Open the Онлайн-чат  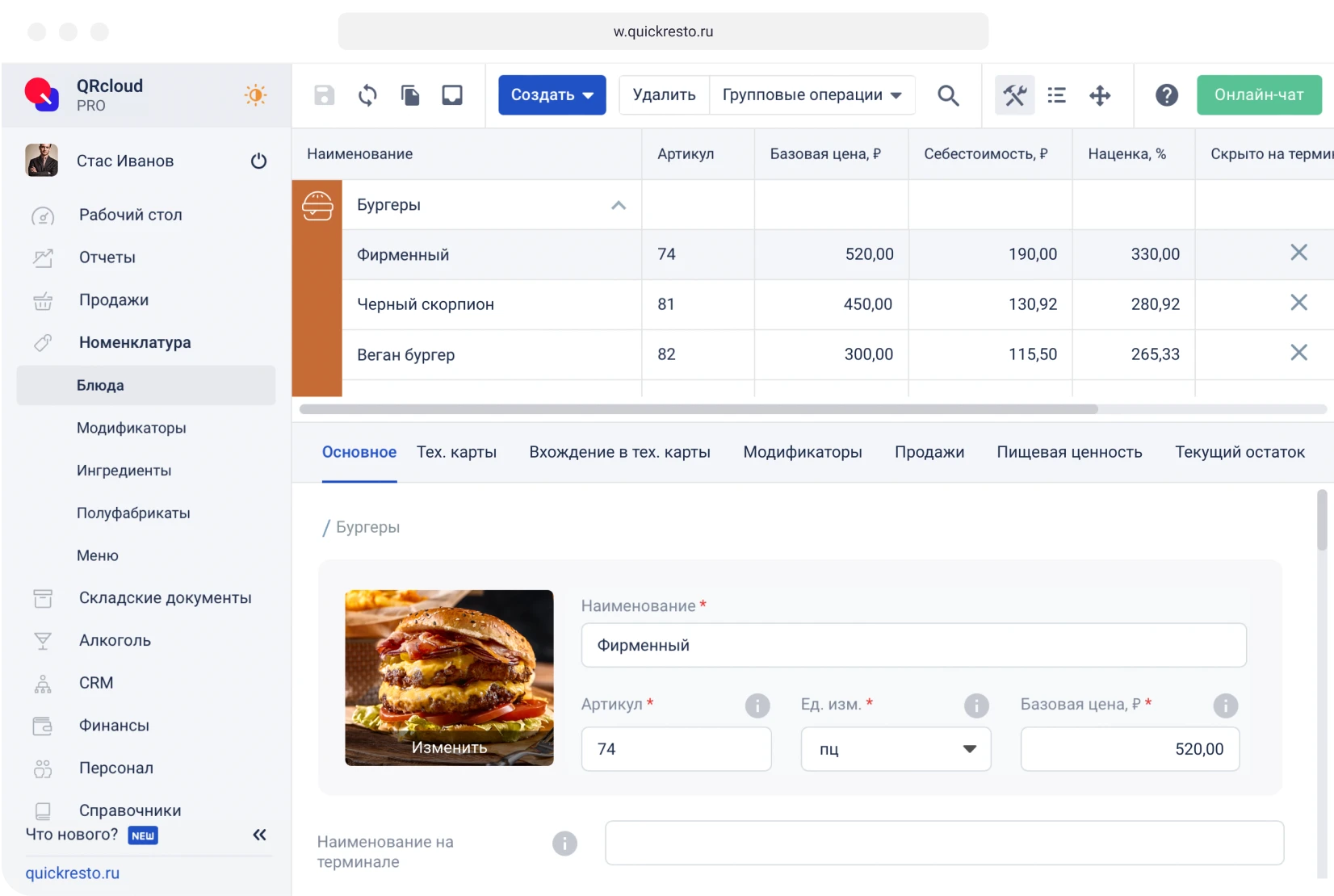click(x=1259, y=94)
